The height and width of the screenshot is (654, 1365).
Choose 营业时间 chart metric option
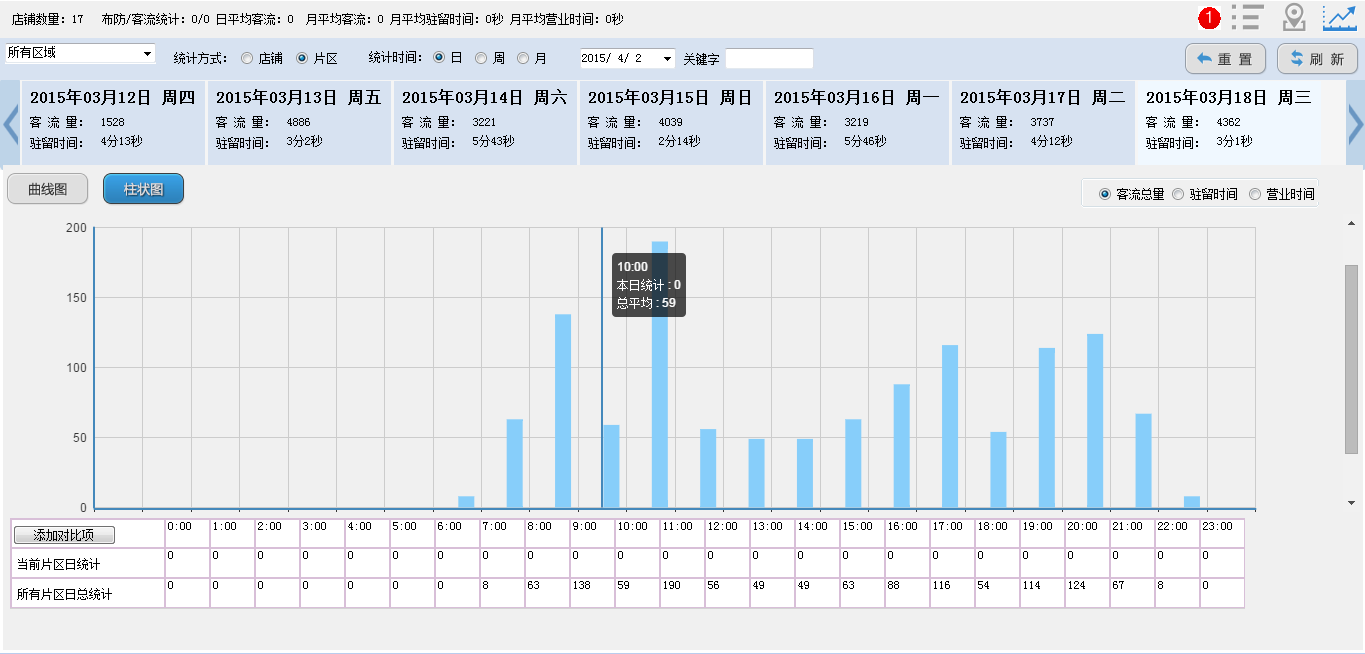1255,194
